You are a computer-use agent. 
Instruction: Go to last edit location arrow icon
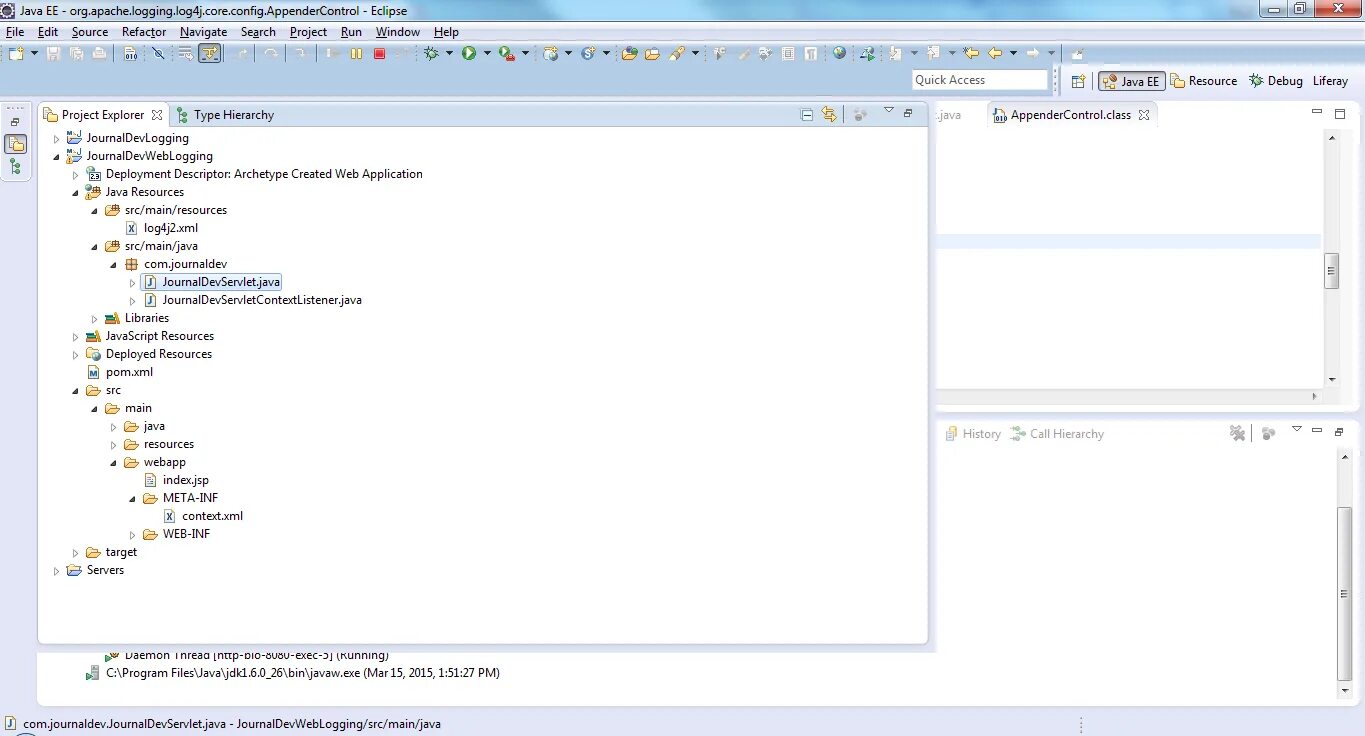click(971, 53)
